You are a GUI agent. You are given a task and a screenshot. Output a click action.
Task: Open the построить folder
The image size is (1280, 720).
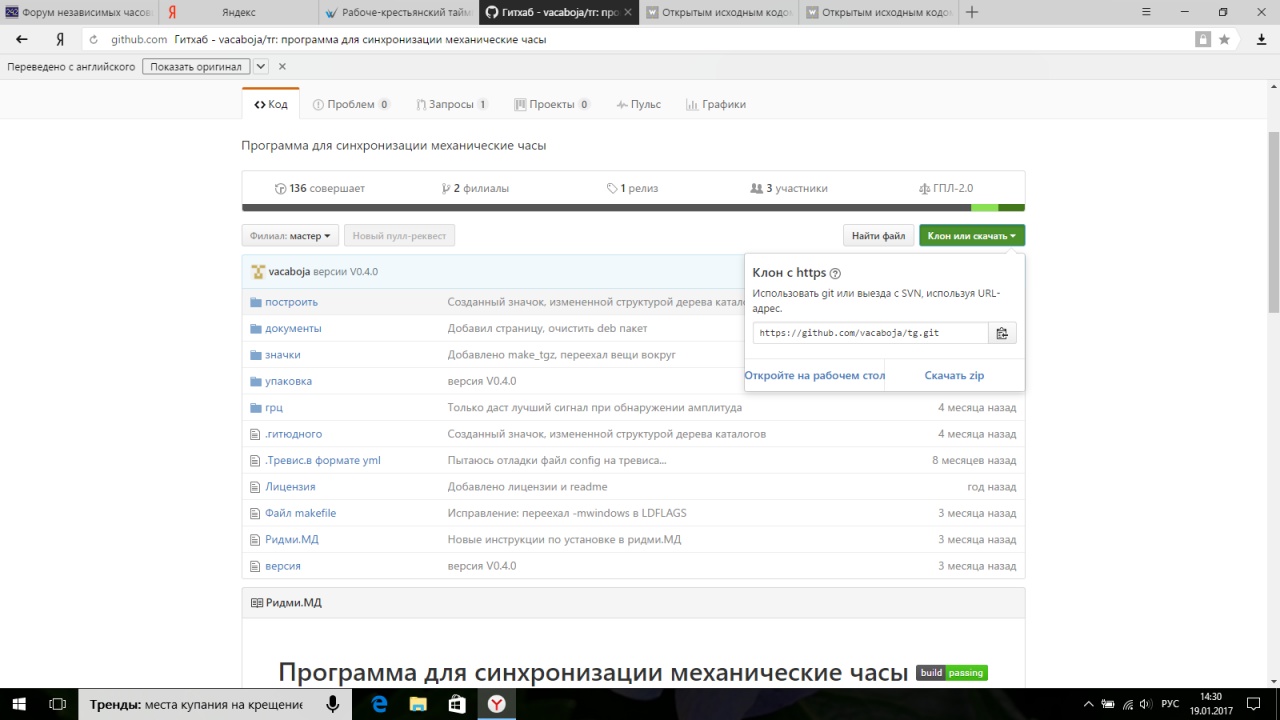291,302
